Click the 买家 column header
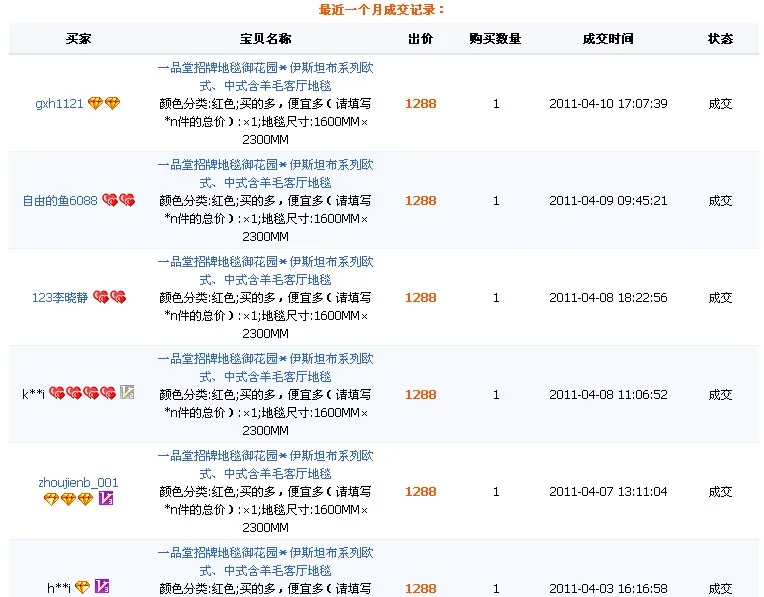Viewport: 764px width, 597px height. click(x=78, y=39)
